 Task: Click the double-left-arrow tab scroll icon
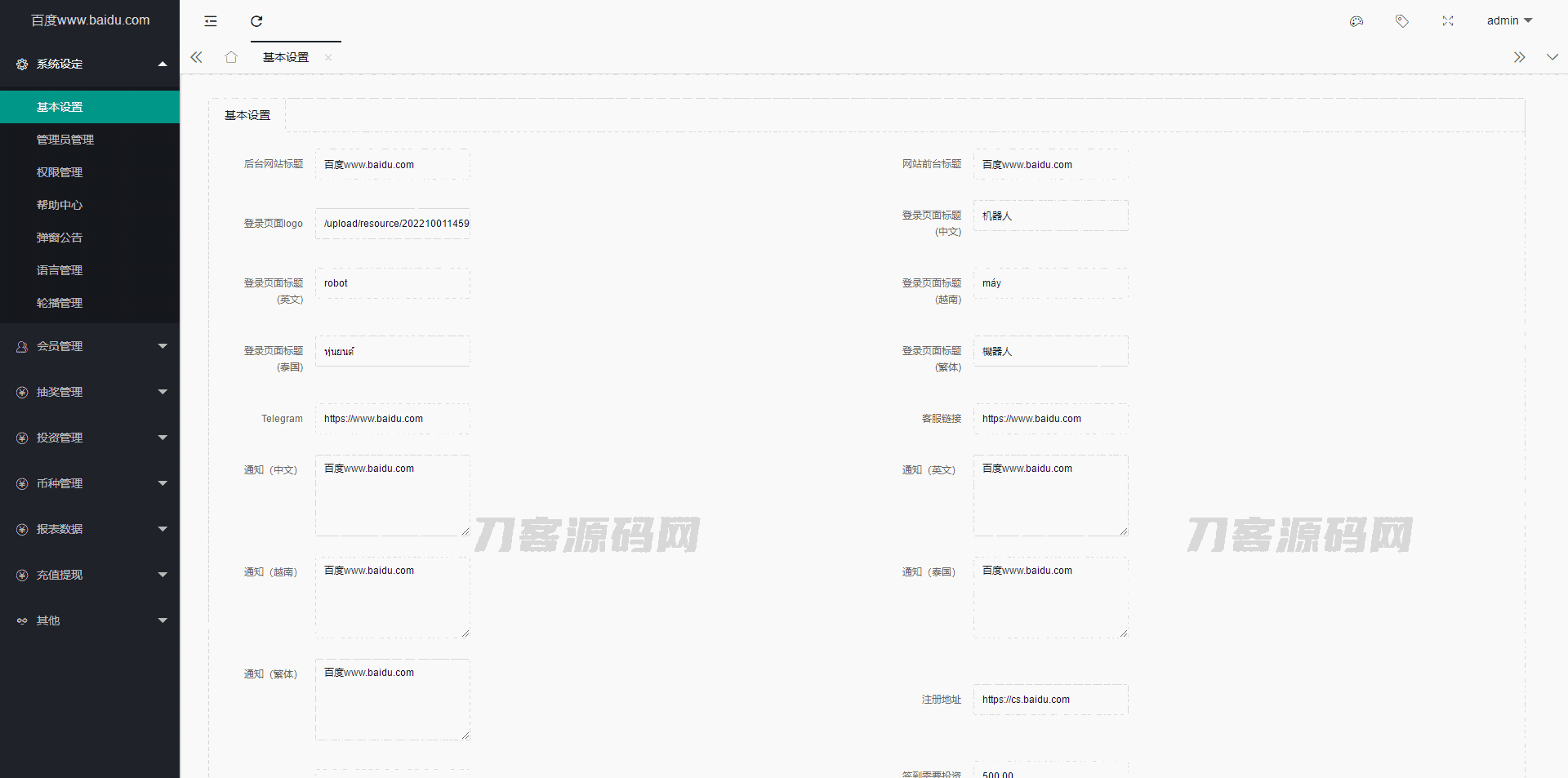tap(196, 57)
